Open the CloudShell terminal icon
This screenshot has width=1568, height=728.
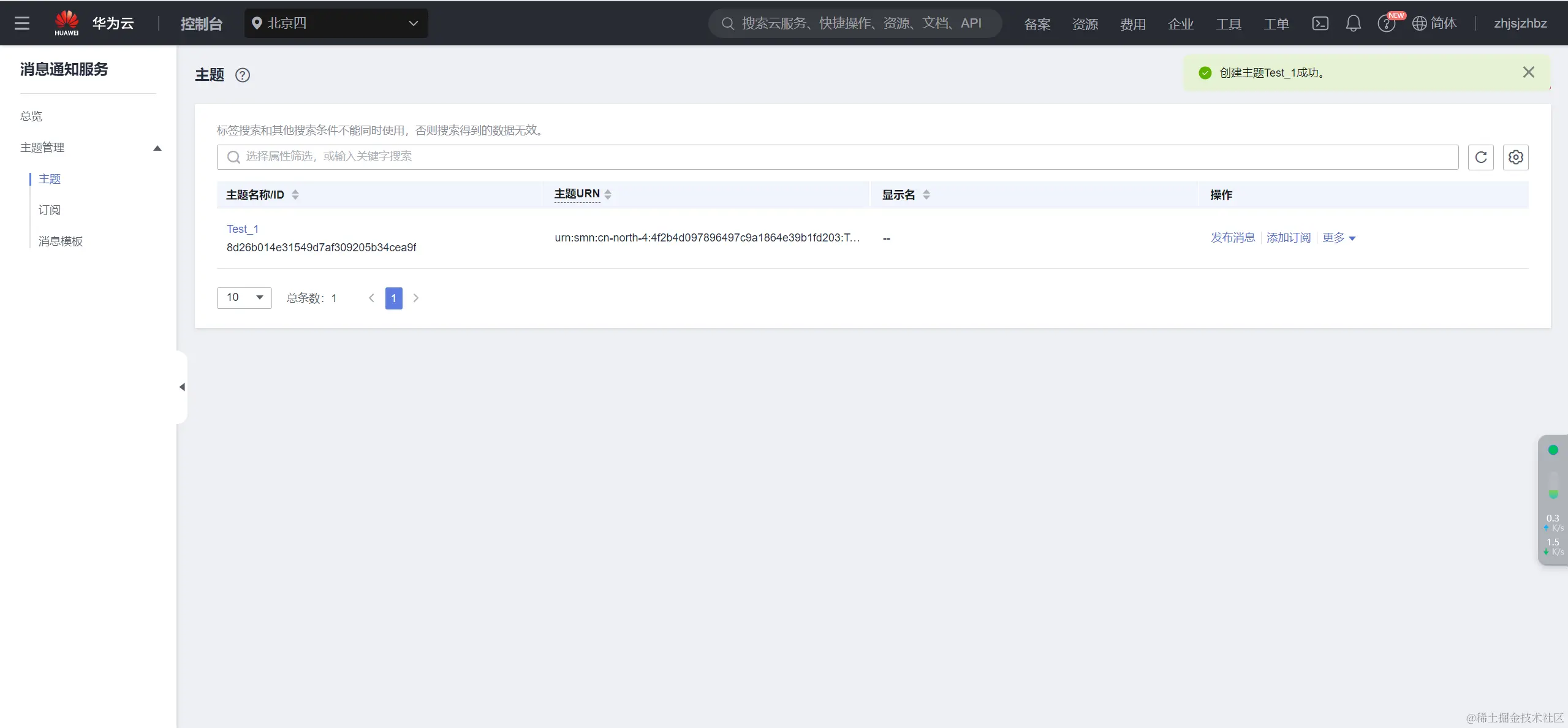click(x=1320, y=23)
